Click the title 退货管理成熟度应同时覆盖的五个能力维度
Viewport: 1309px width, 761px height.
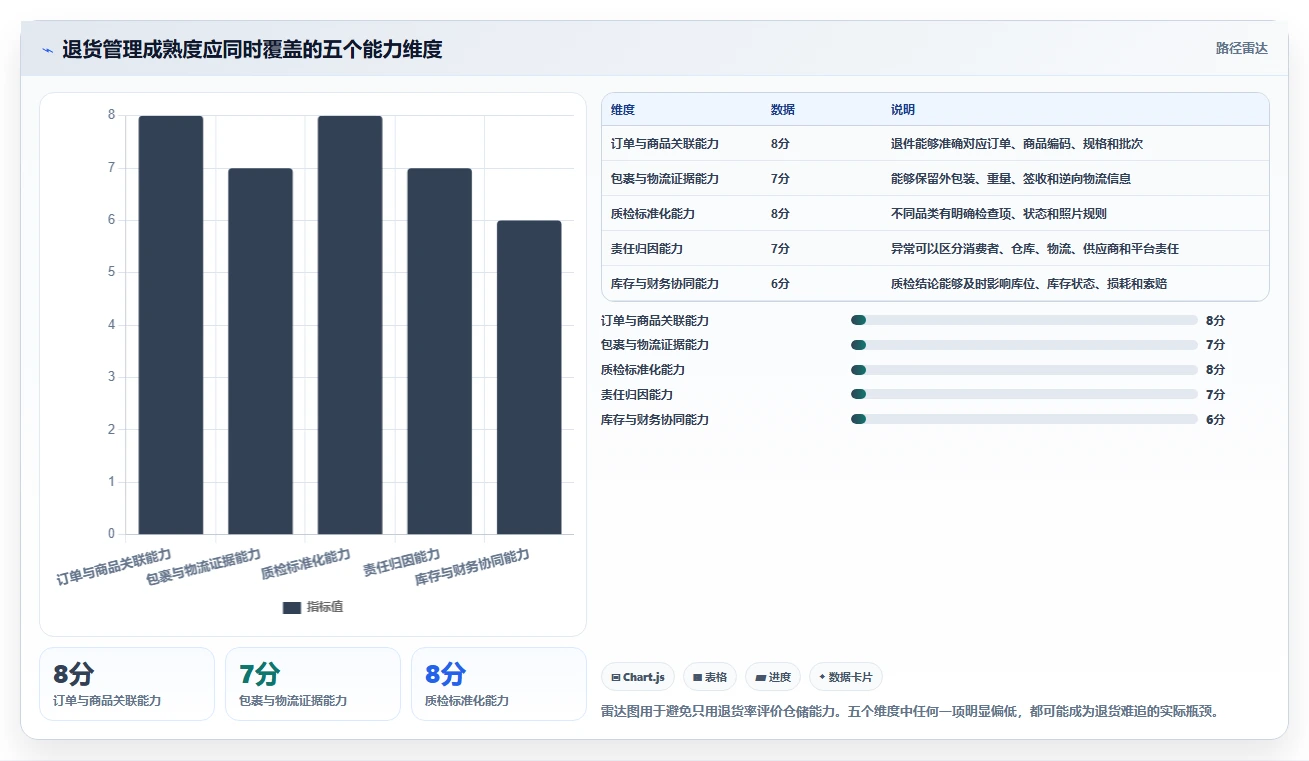[252, 49]
